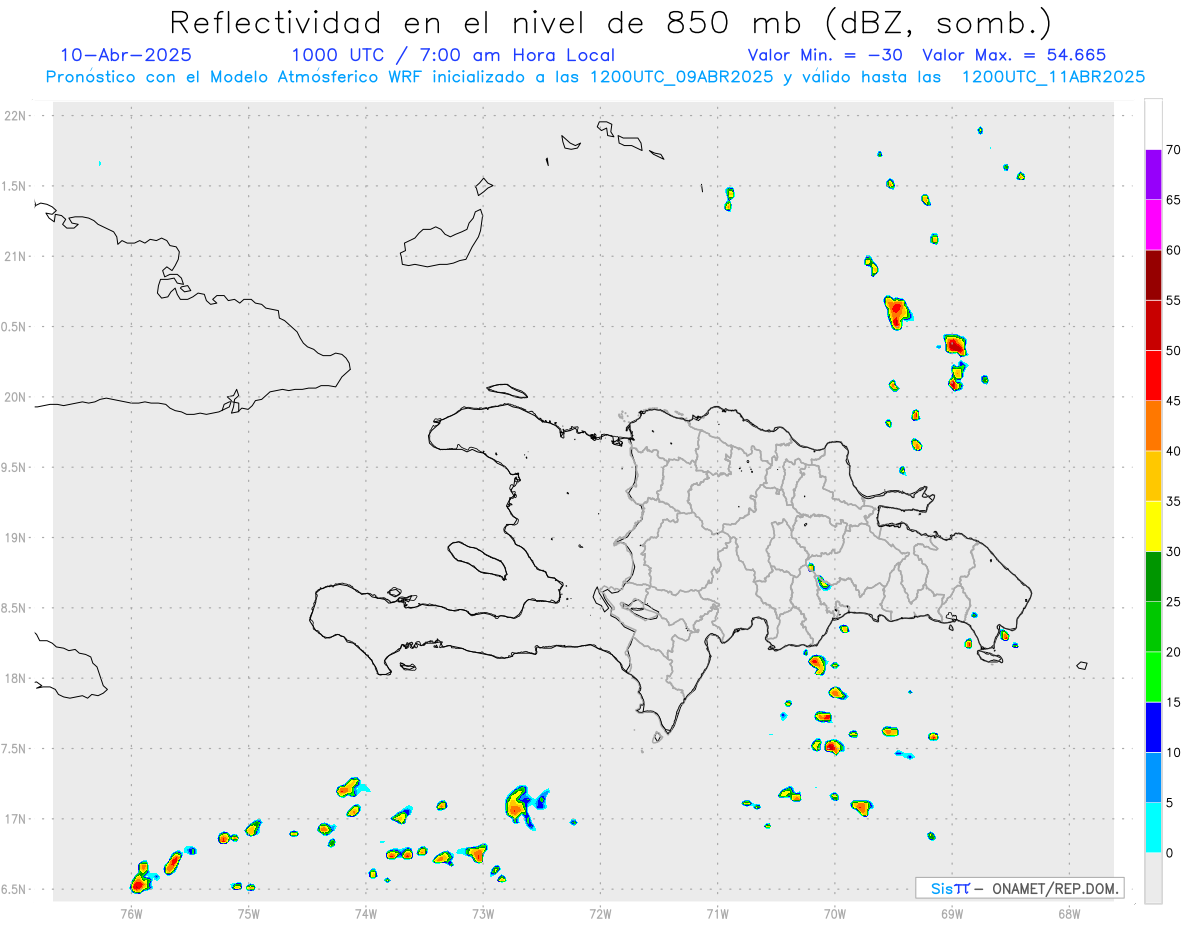Click the colorbar label '5'
Image resolution: width=1200 pixels, height=927 pixels.
(x=1169, y=803)
